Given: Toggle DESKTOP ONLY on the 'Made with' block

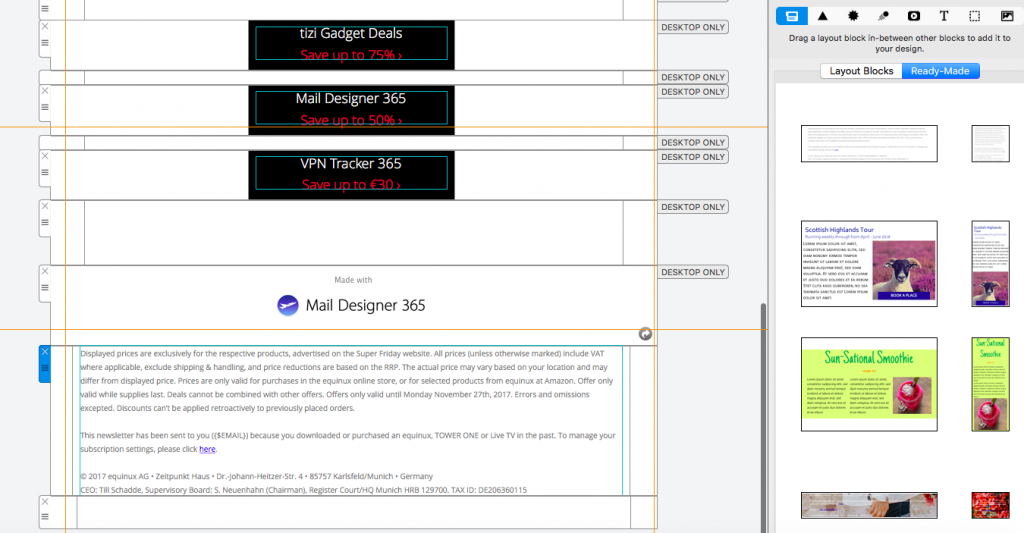Looking at the screenshot, I should click(x=693, y=272).
